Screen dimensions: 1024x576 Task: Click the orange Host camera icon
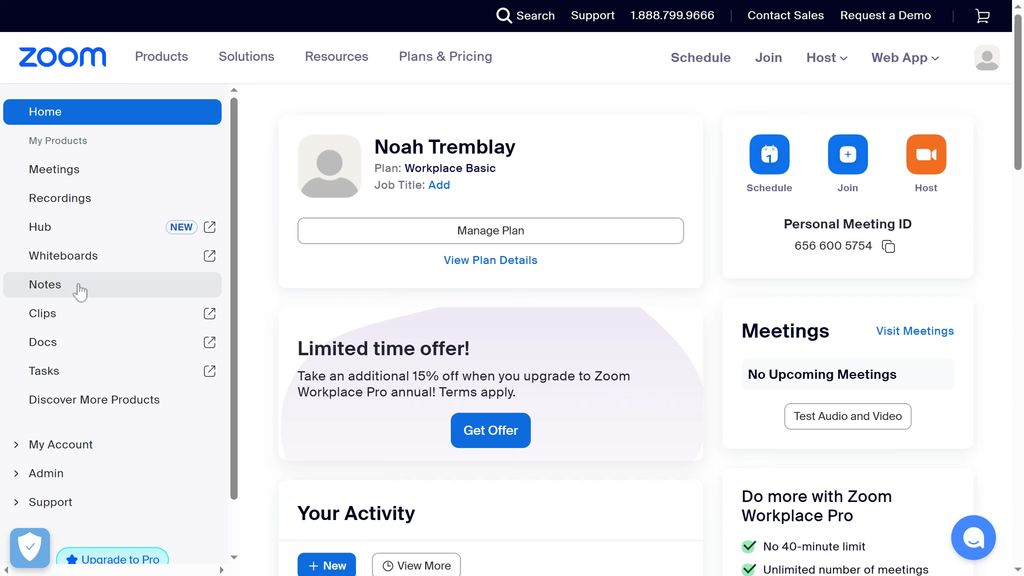[926, 155]
